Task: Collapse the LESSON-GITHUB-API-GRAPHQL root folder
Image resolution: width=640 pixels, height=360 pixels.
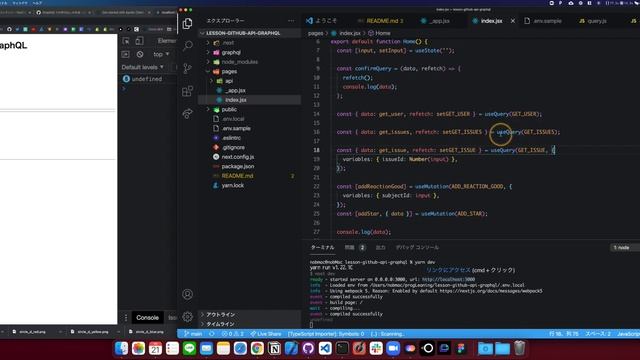Action: (x=202, y=33)
